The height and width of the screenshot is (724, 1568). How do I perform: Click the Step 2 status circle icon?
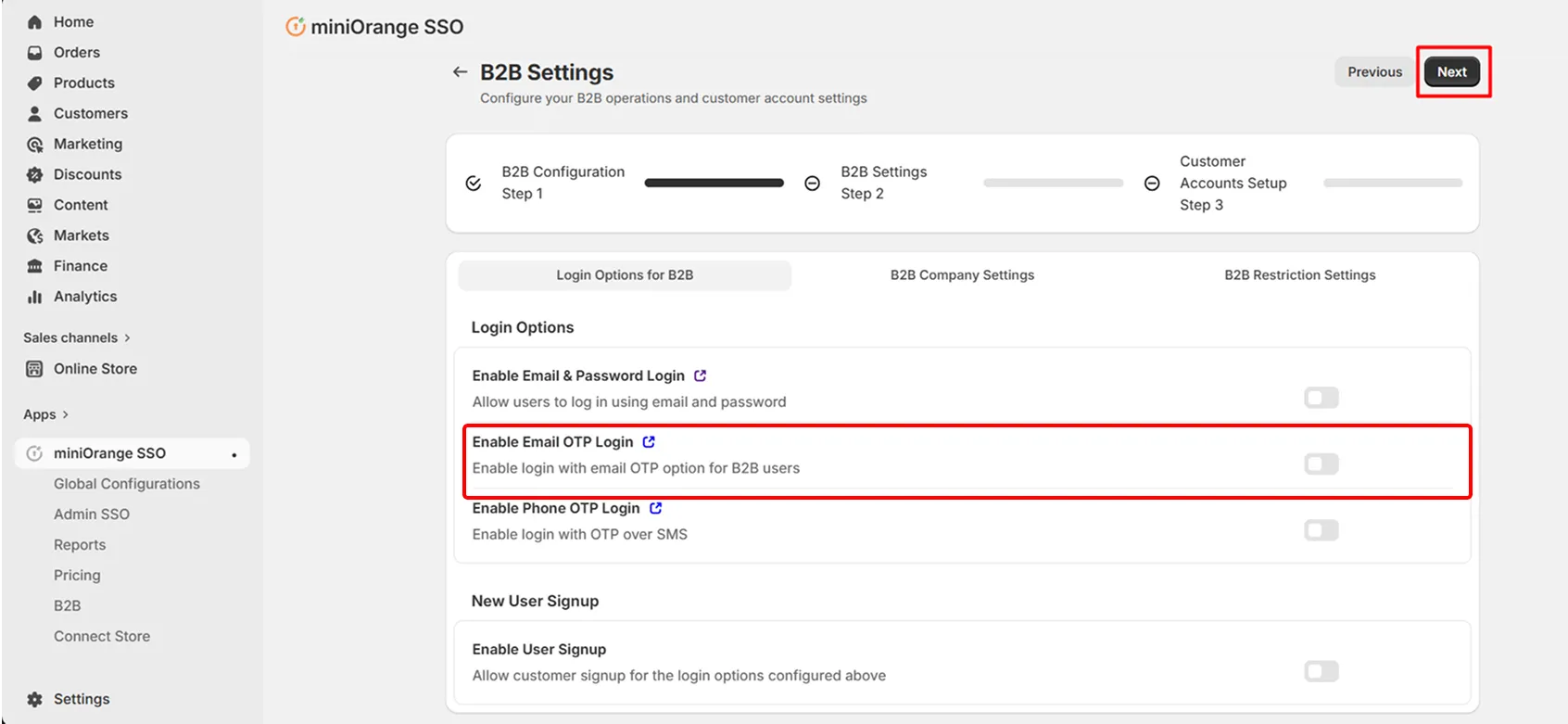813,184
